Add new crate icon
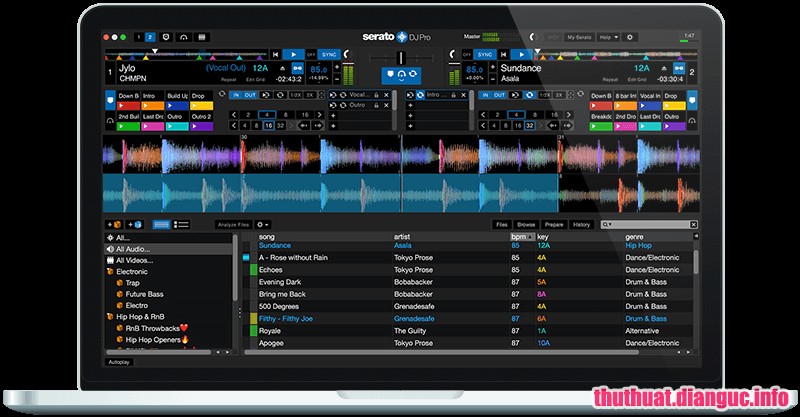The width and height of the screenshot is (800, 417). (x=114, y=225)
